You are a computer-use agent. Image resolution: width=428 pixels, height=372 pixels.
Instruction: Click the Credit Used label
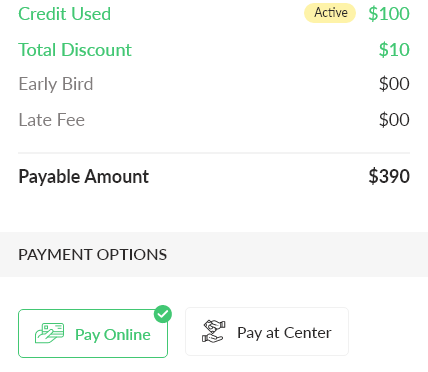click(64, 14)
